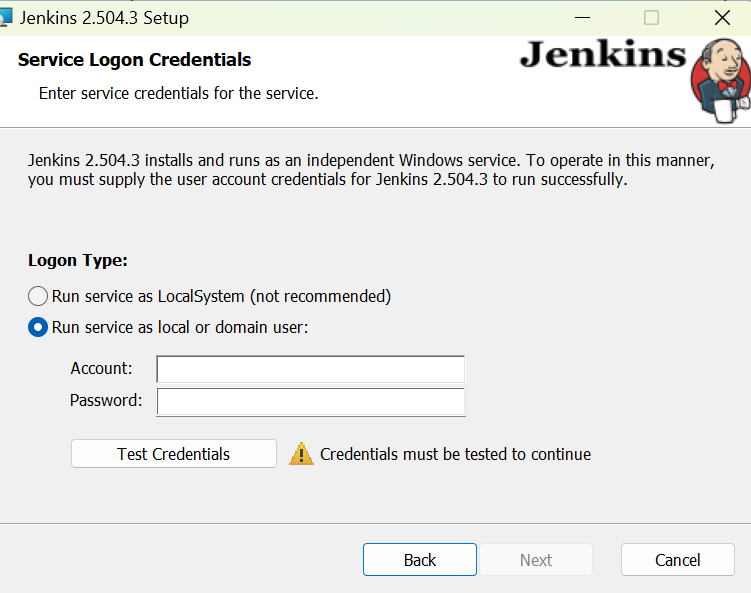The width and height of the screenshot is (751, 593).
Task: Click the 'Account:' label
Action: point(102,368)
